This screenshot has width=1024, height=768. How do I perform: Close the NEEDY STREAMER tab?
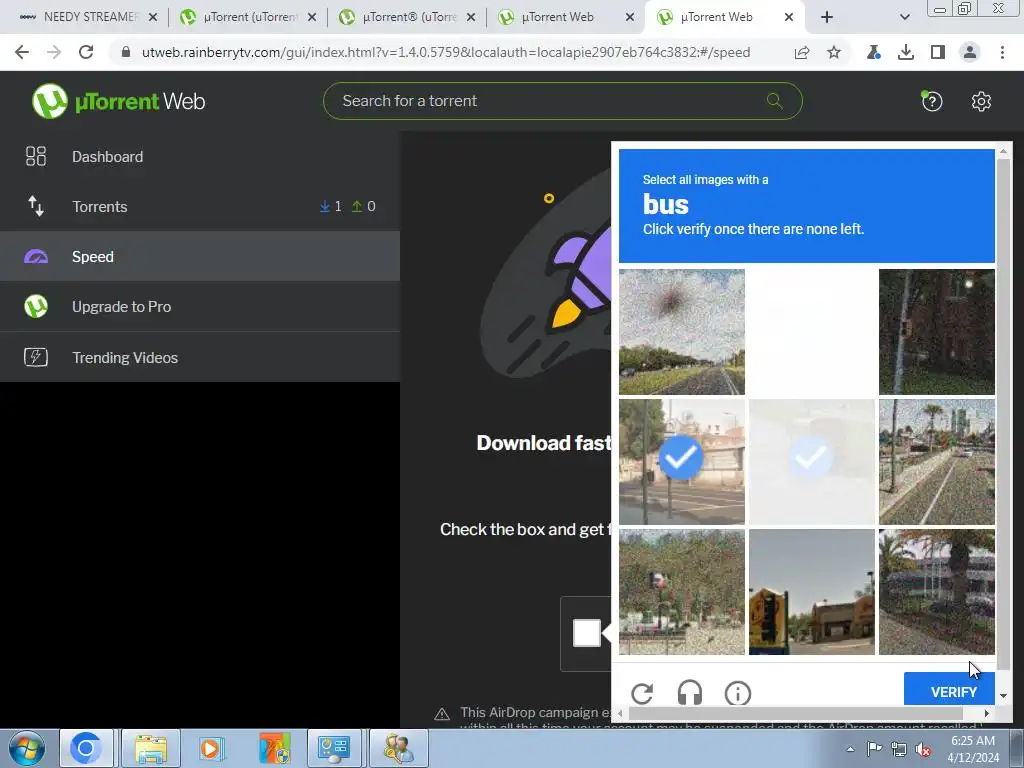[153, 17]
